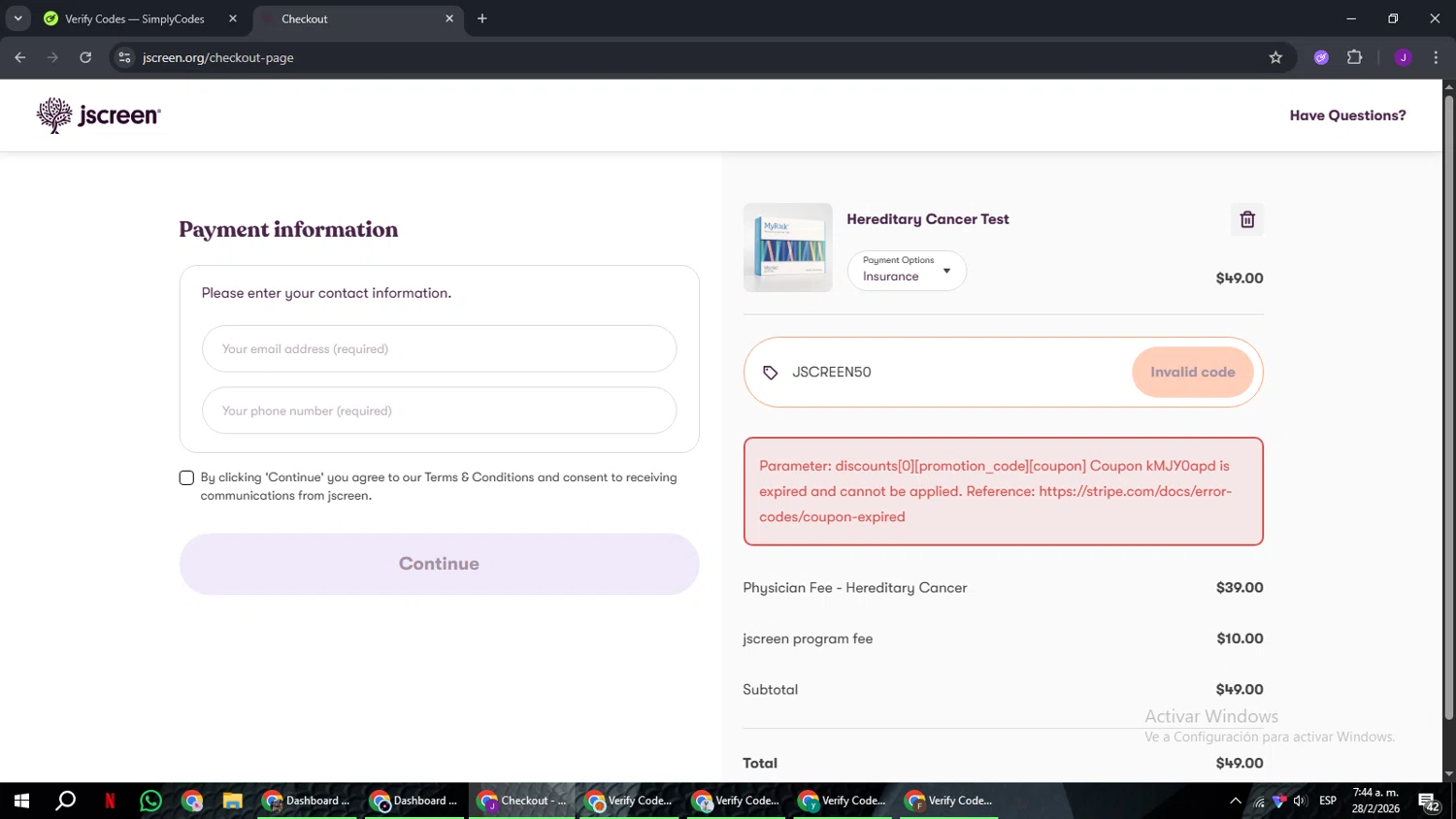Screen dimensions: 1456x819
Task: Click the Hereditary Cancer Test title
Action: pyautogui.click(x=928, y=219)
